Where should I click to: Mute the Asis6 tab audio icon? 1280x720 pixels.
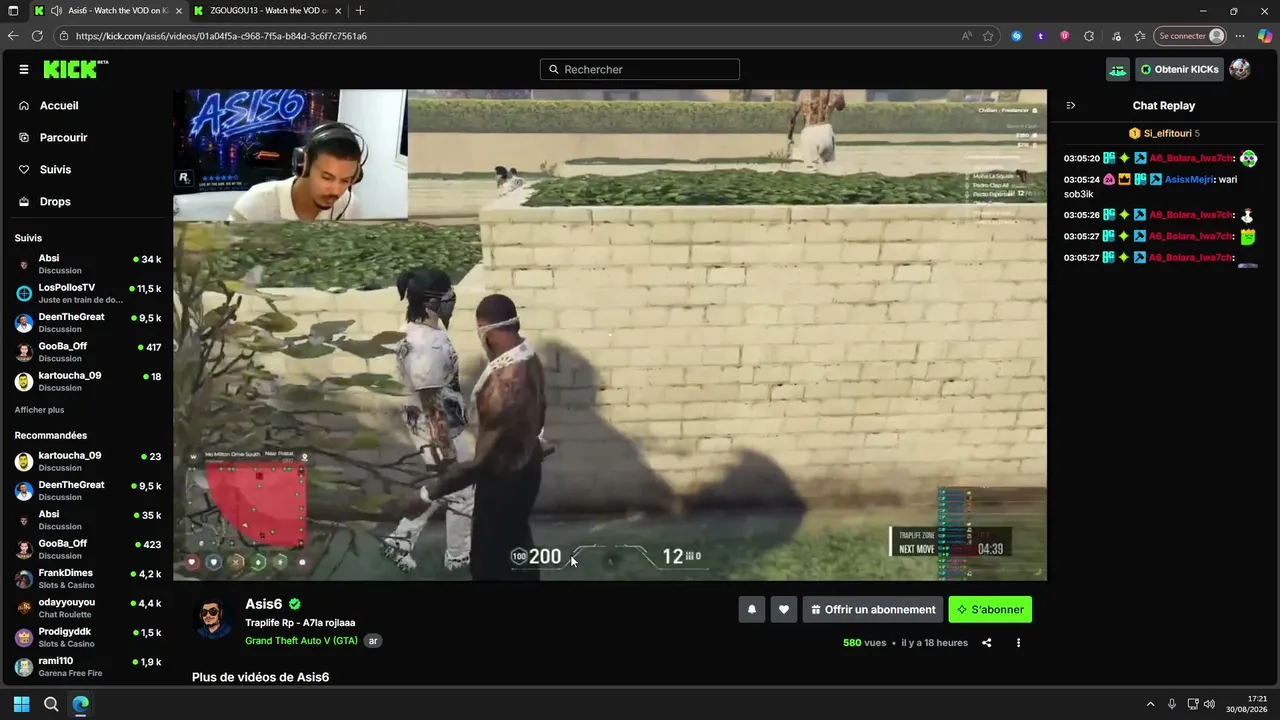pos(56,11)
